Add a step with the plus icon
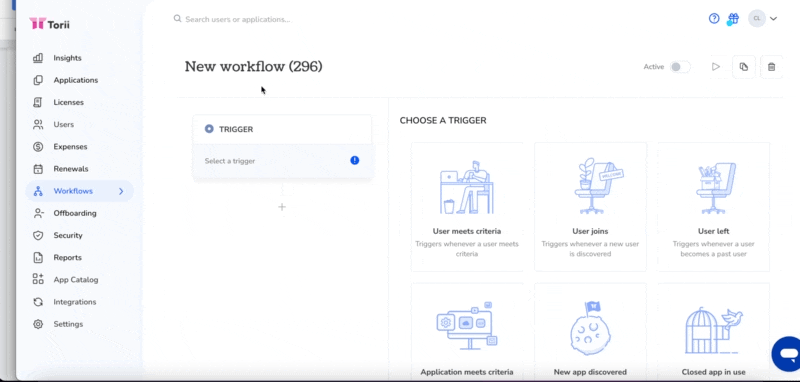The width and height of the screenshot is (800, 382). (282, 207)
